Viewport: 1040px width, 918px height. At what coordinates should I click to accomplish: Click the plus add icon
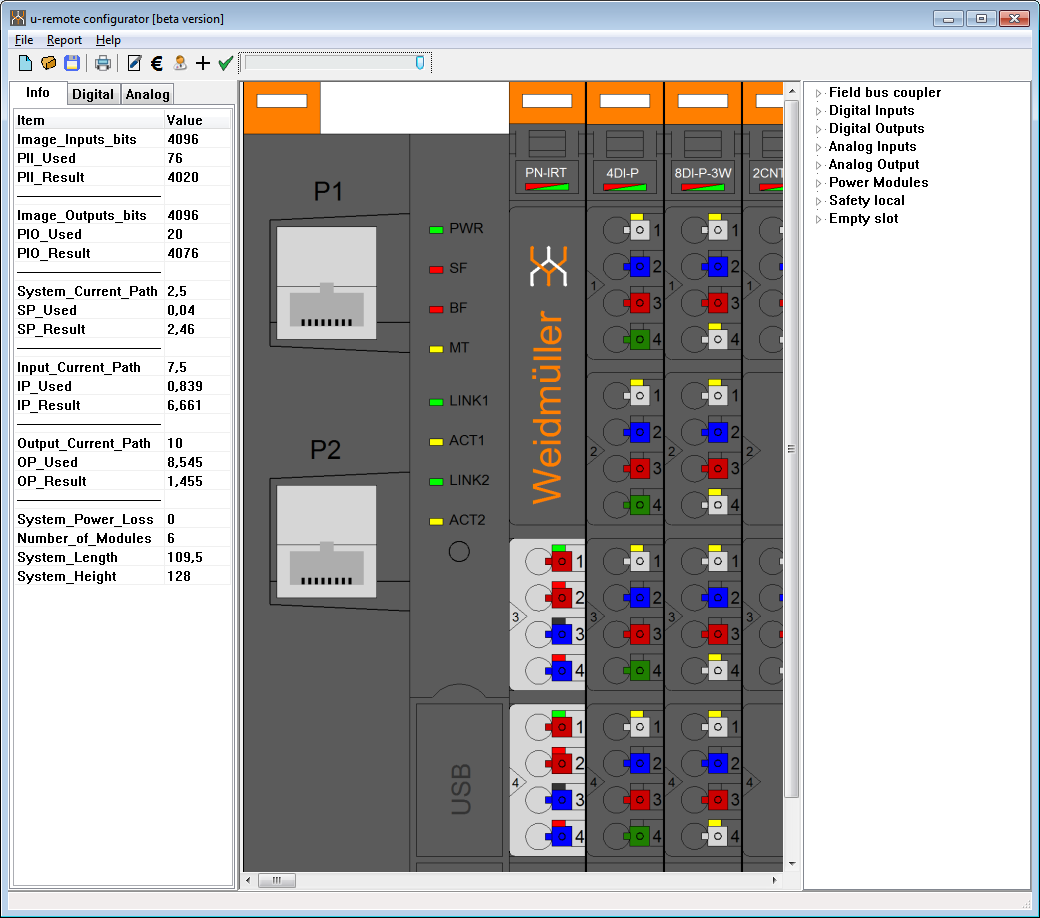[203, 63]
